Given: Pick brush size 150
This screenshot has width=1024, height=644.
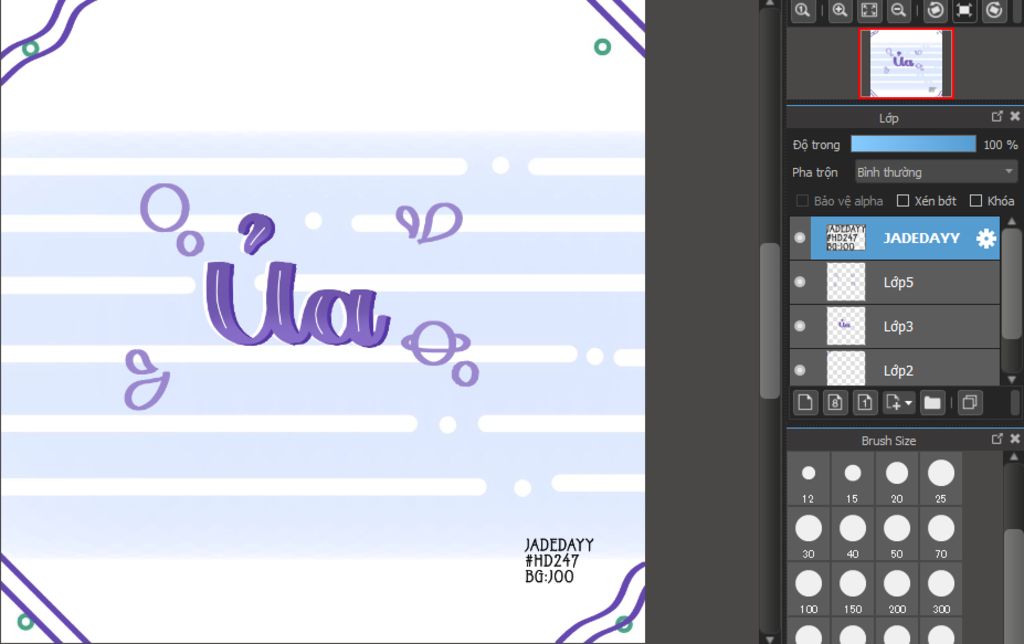Looking at the screenshot, I should click(x=852, y=590).
